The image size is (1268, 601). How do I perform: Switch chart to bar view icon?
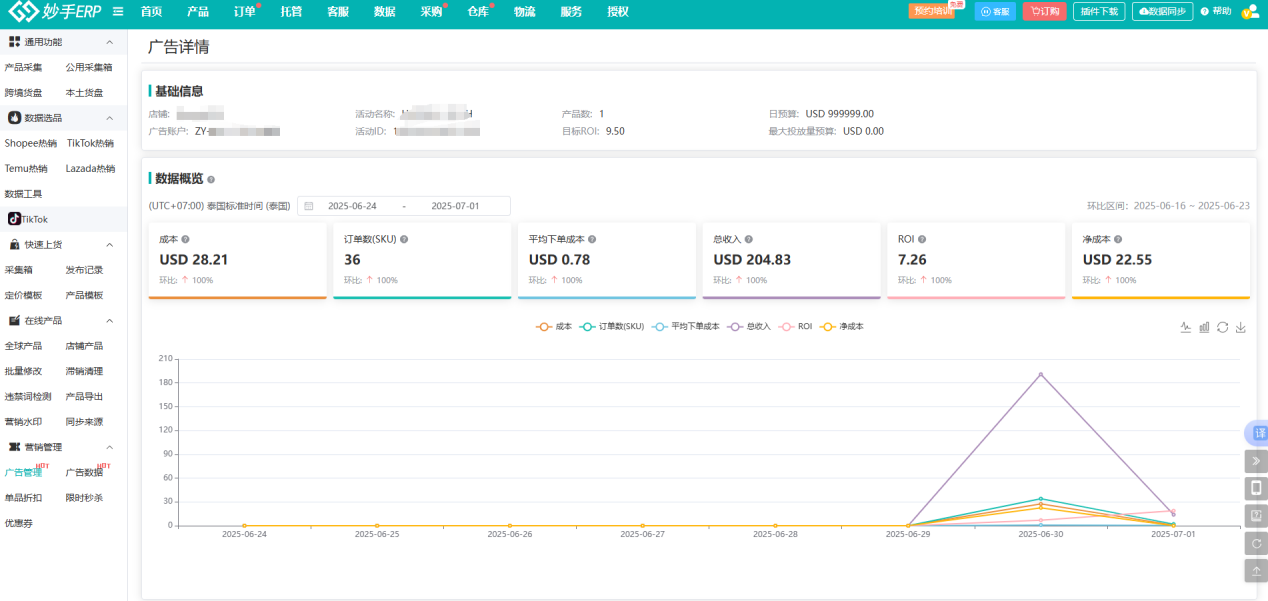1204,327
